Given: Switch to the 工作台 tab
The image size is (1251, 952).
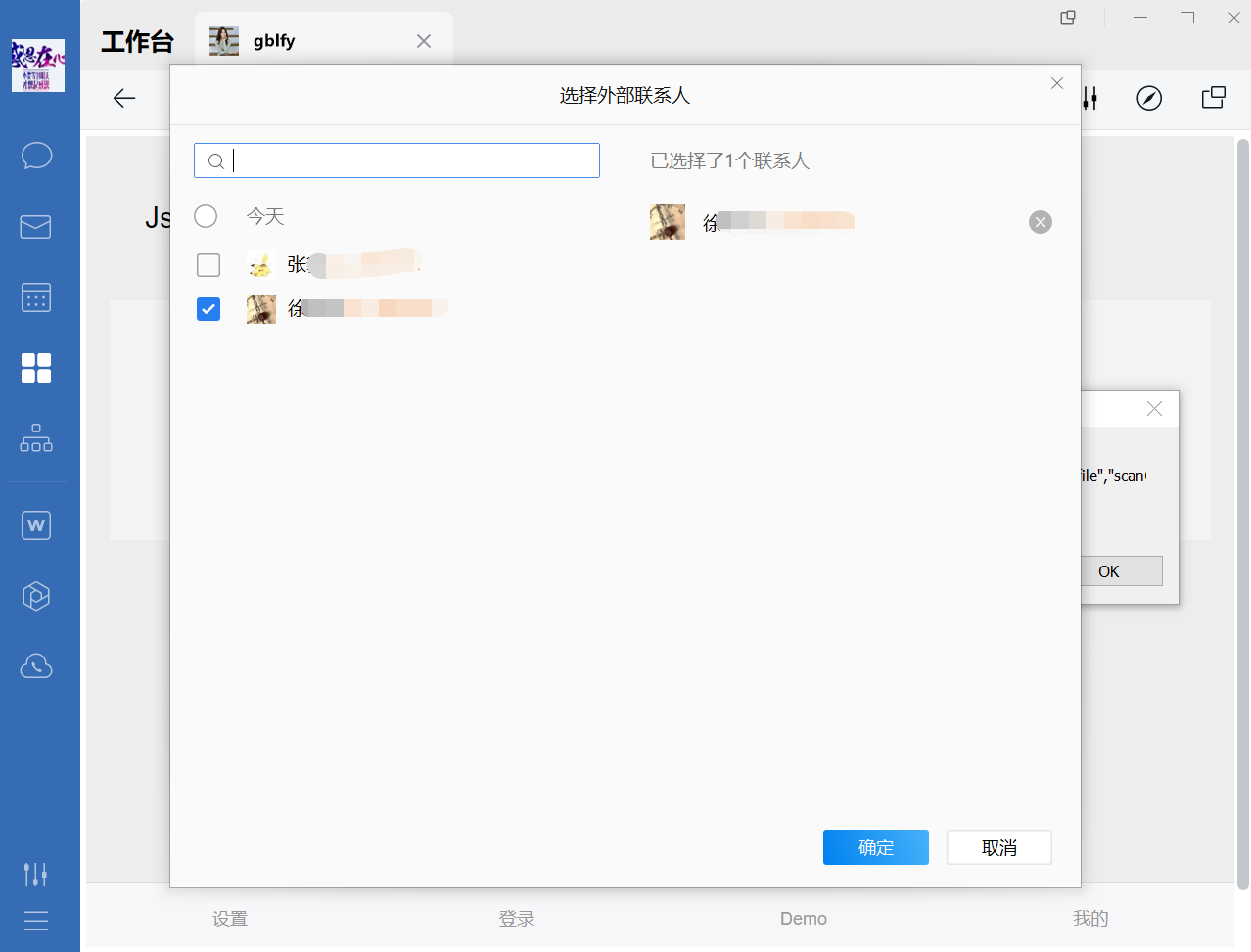Looking at the screenshot, I should (137, 41).
